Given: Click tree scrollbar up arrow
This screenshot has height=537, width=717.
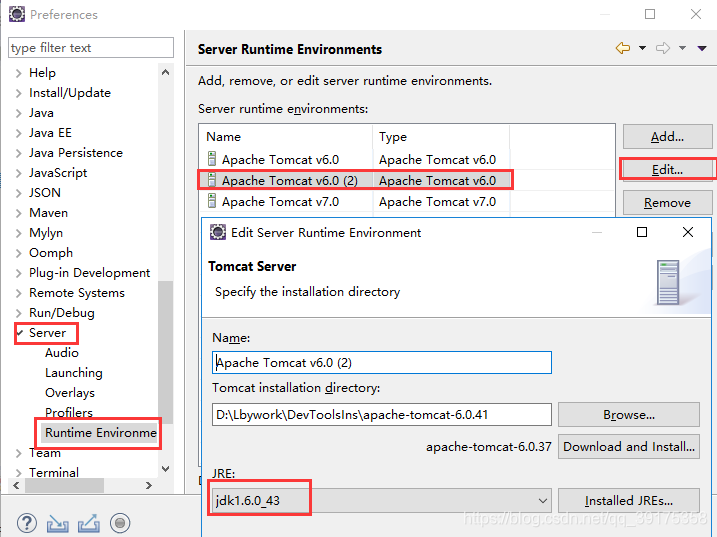Looking at the screenshot, I should (x=166, y=72).
